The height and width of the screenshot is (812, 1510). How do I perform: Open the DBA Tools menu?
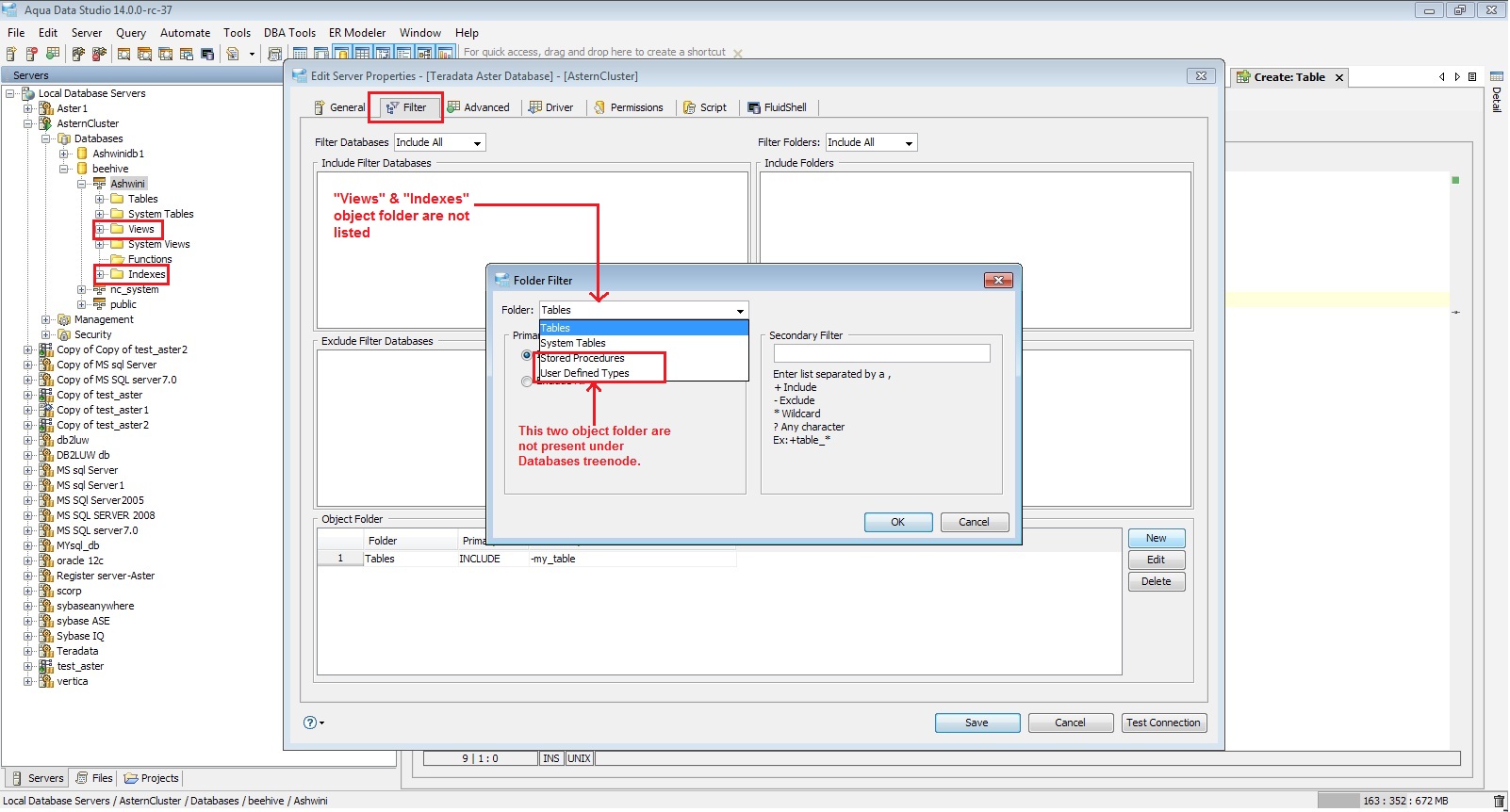click(x=289, y=33)
